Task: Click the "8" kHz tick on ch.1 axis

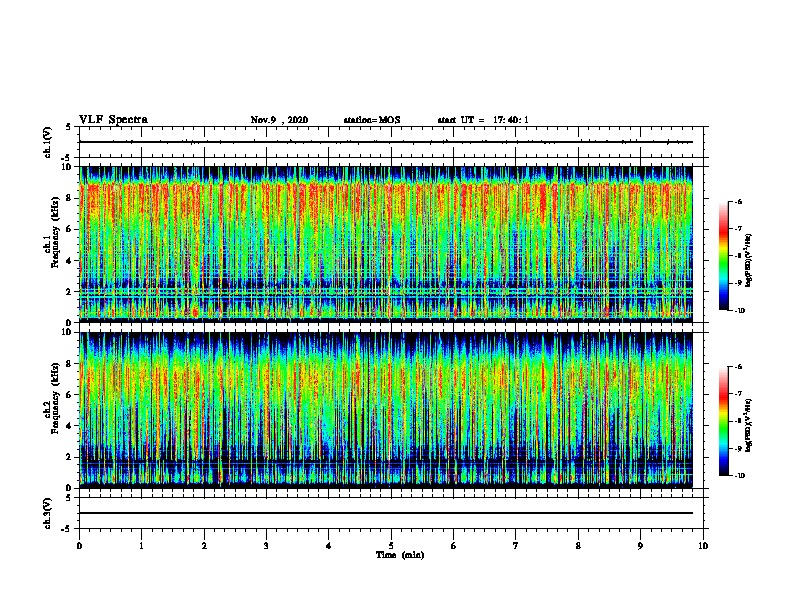Action: [70, 198]
